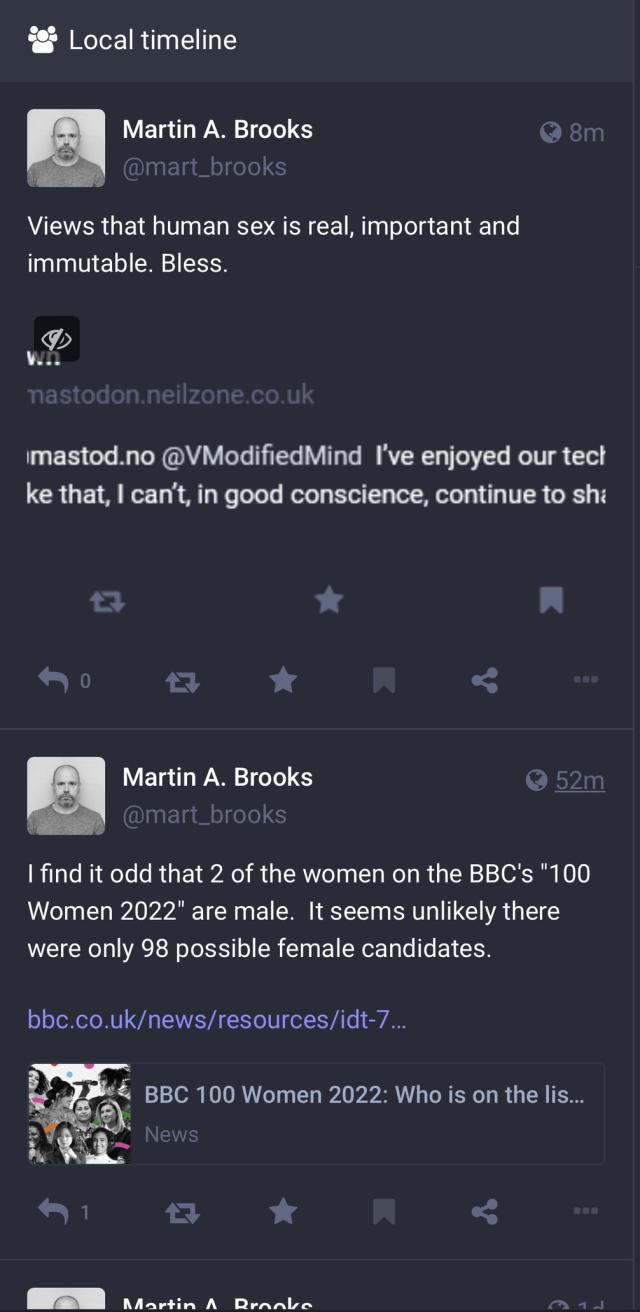Open the more options menu on the second post
The height and width of the screenshot is (1312, 640).
tap(586, 1211)
